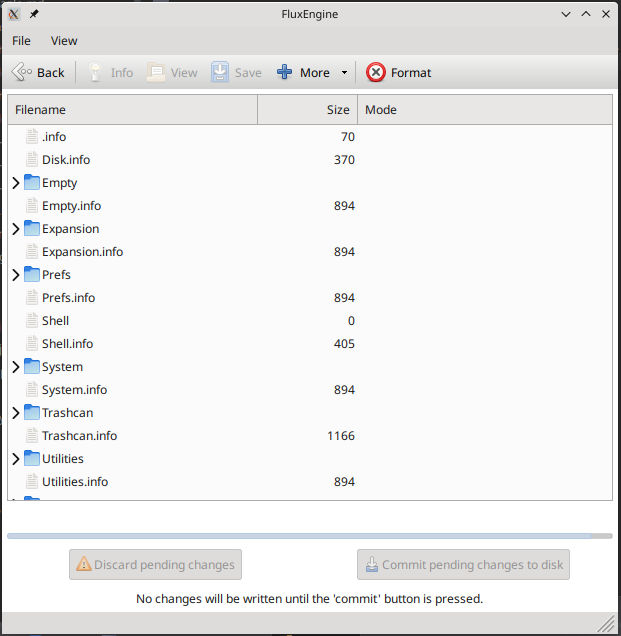
Task: Expand the System folder
Action: pyautogui.click(x=15, y=367)
